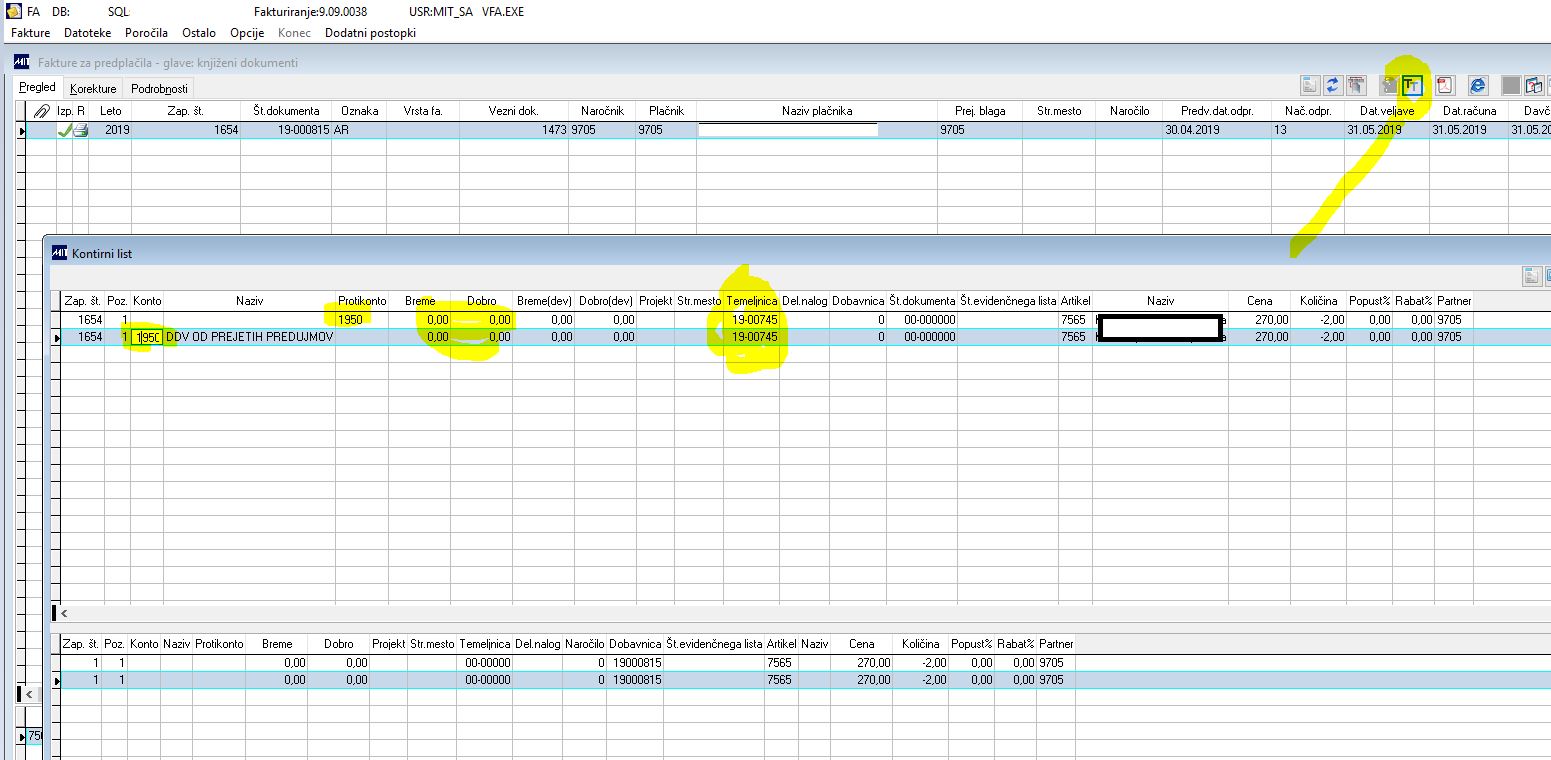Image resolution: width=1551 pixels, height=760 pixels.
Task: Click the Konto input field showing 1950
Action: (x=147, y=337)
